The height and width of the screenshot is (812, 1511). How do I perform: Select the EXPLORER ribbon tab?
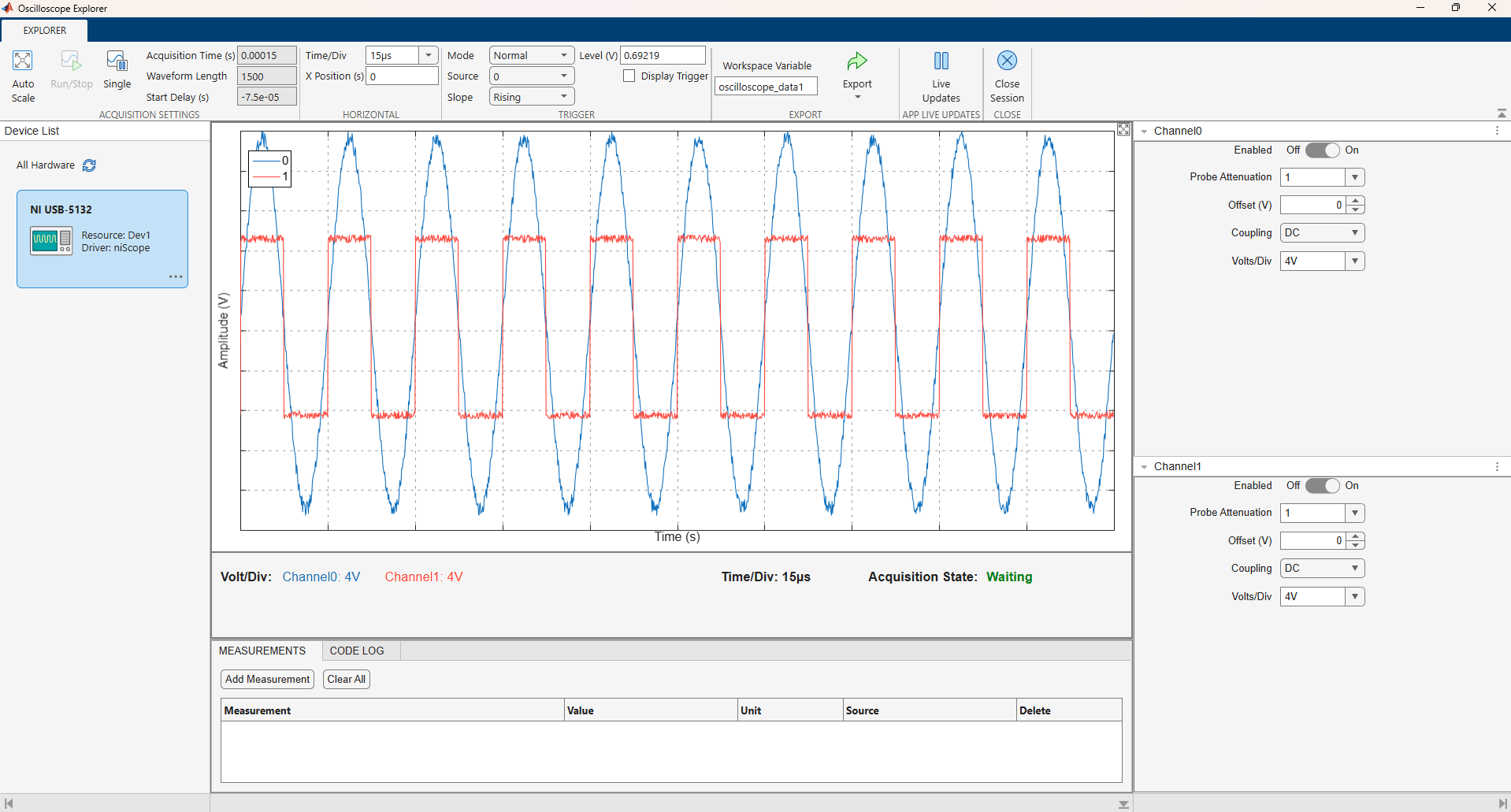(x=45, y=31)
